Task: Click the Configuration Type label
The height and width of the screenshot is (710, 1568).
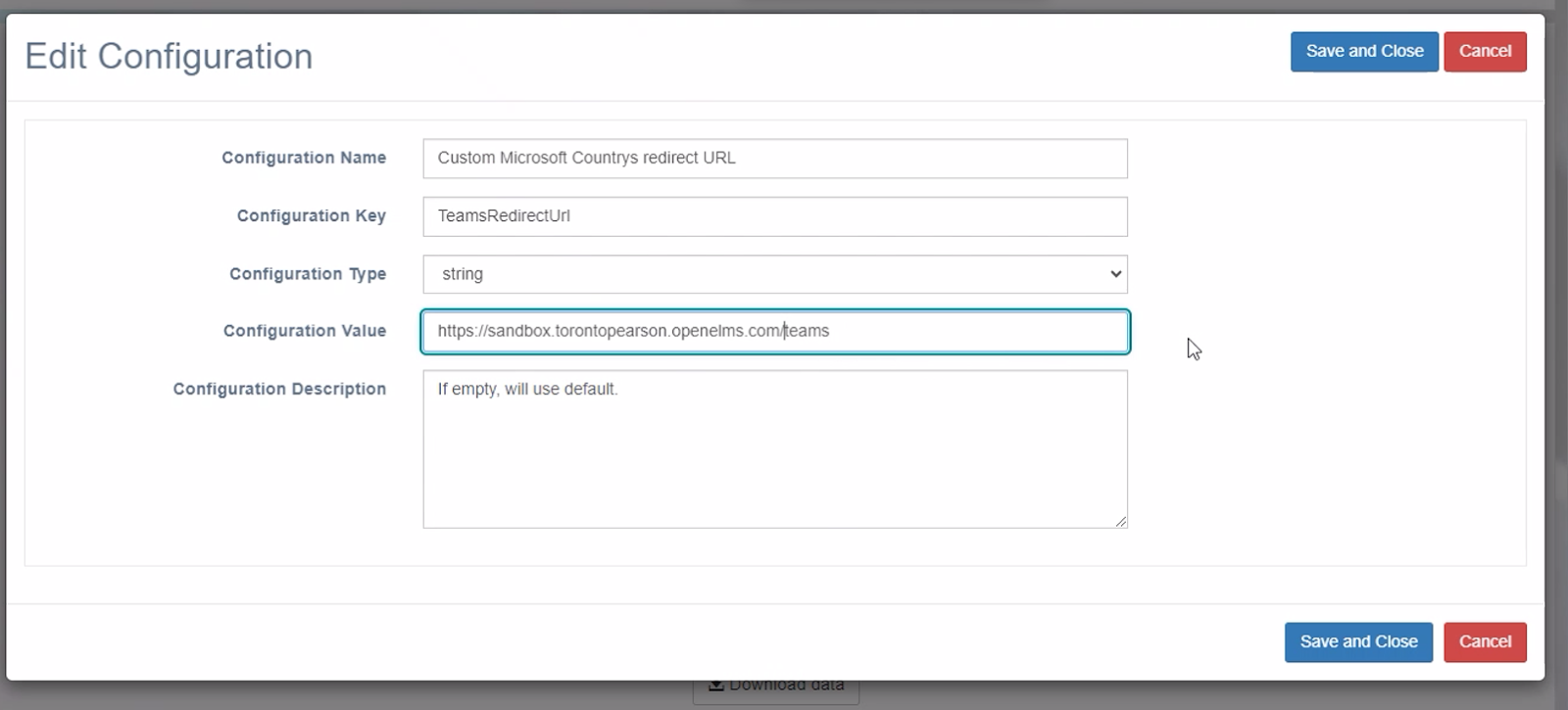Action: click(308, 274)
